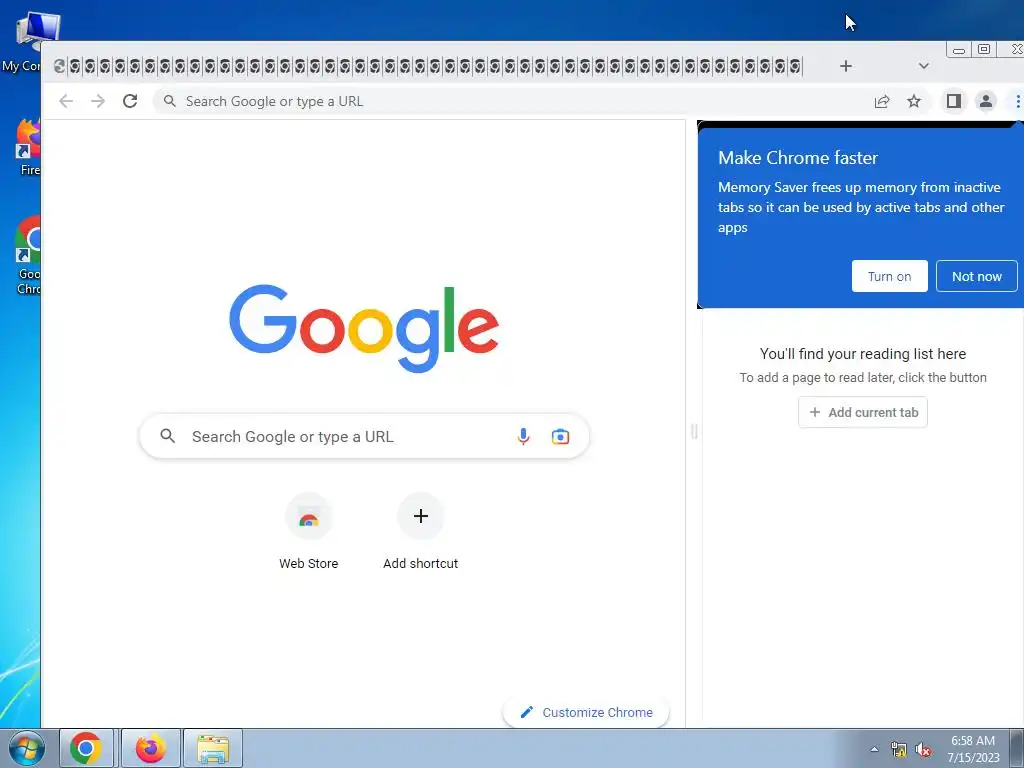Viewport: 1024px width, 768px height.
Task: Reload the current page
Action: (x=130, y=101)
